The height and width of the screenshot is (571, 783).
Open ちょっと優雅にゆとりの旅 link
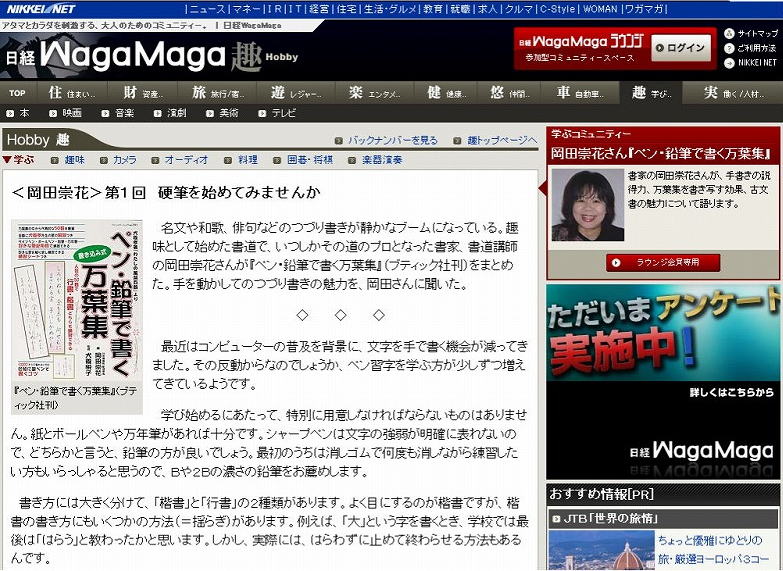pyautogui.click(x=712, y=550)
